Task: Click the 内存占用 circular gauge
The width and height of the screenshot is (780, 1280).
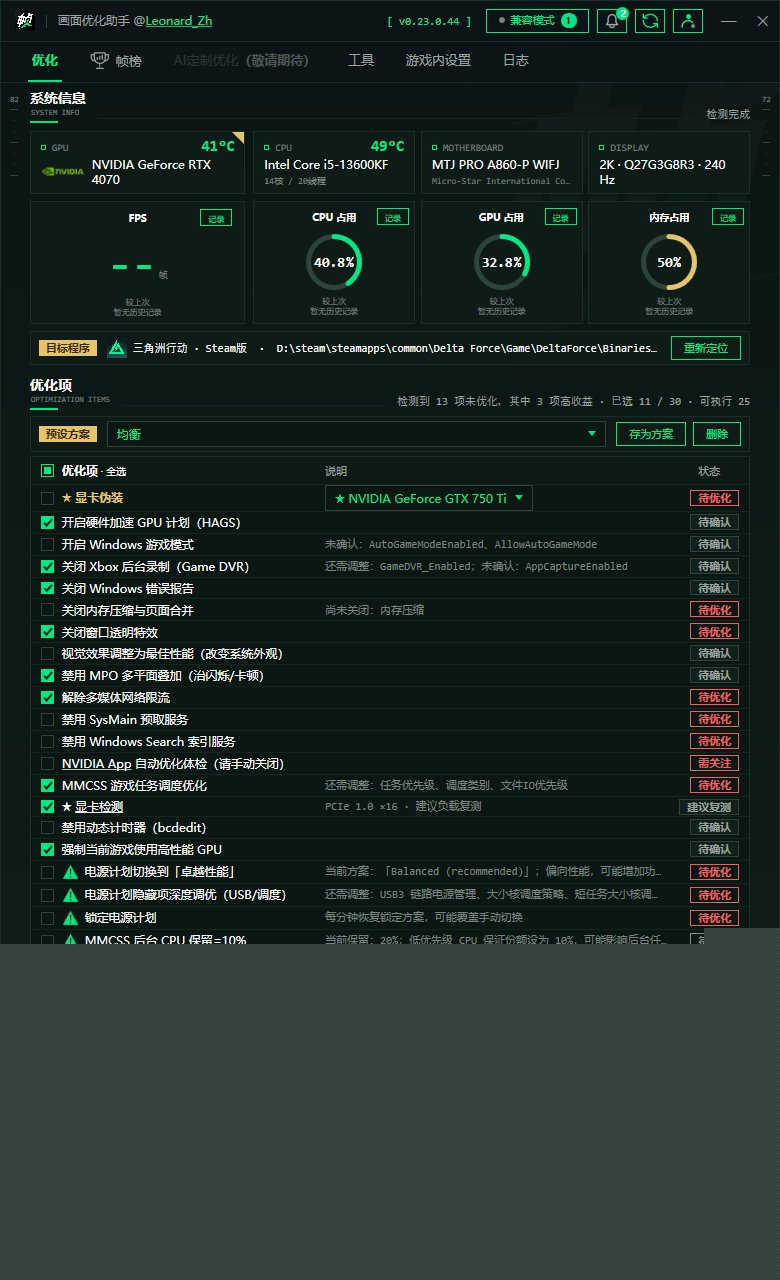Action: (669, 262)
